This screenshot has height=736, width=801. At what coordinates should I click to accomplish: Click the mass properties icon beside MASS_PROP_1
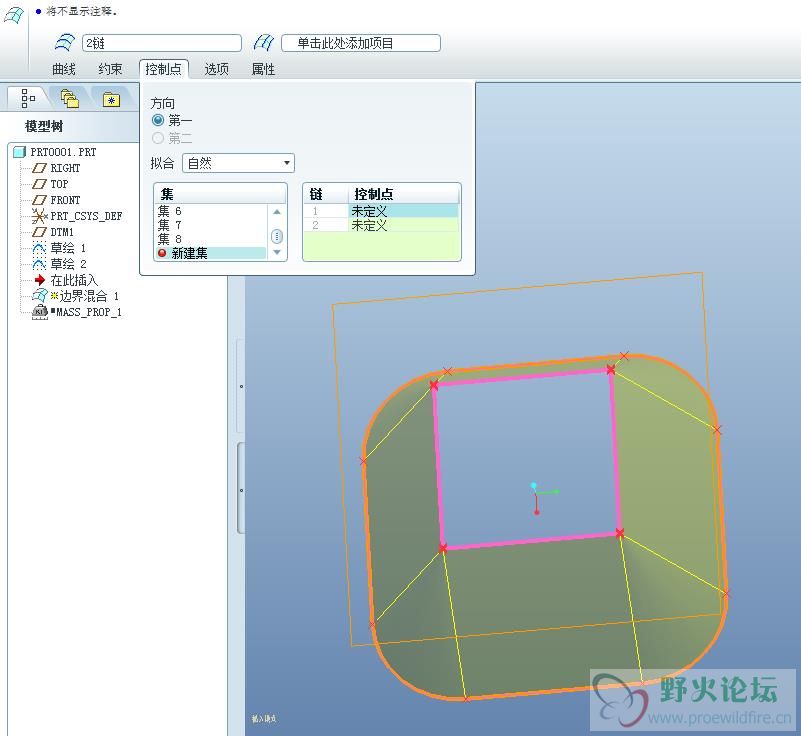(40, 312)
